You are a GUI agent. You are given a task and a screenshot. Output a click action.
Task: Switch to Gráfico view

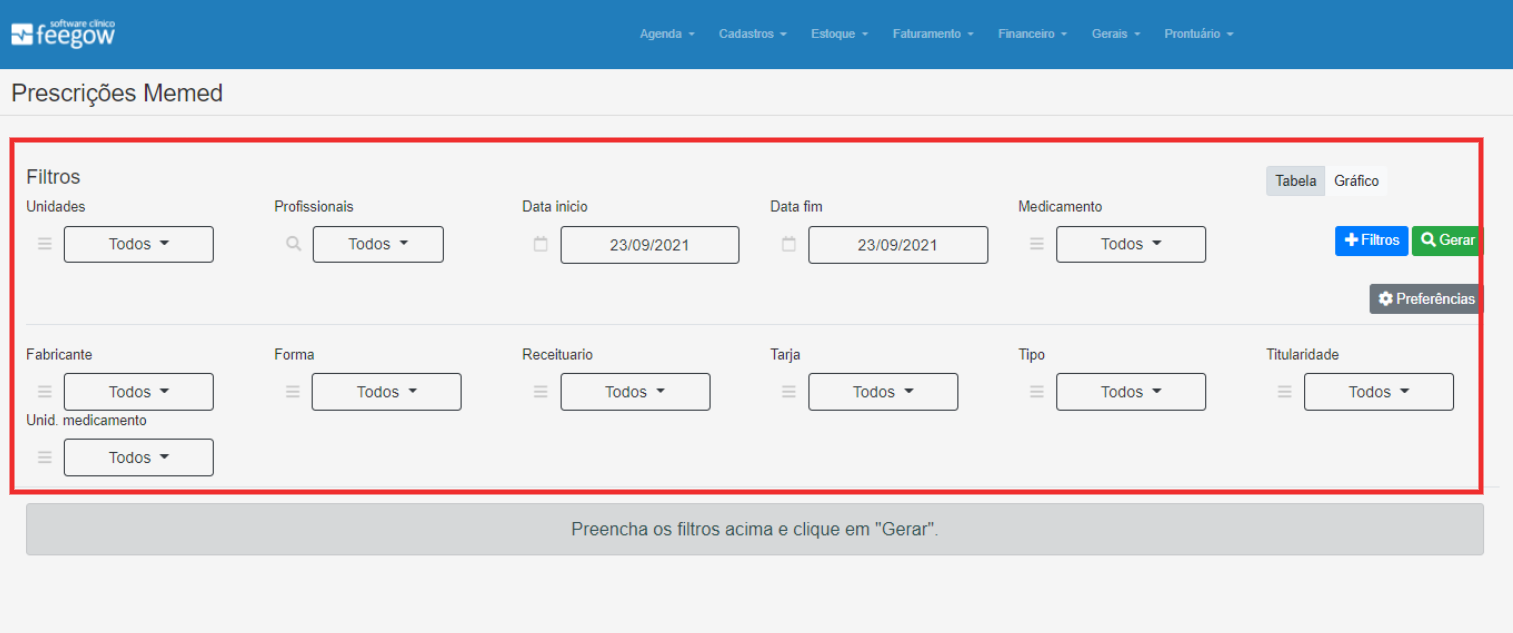click(1356, 181)
